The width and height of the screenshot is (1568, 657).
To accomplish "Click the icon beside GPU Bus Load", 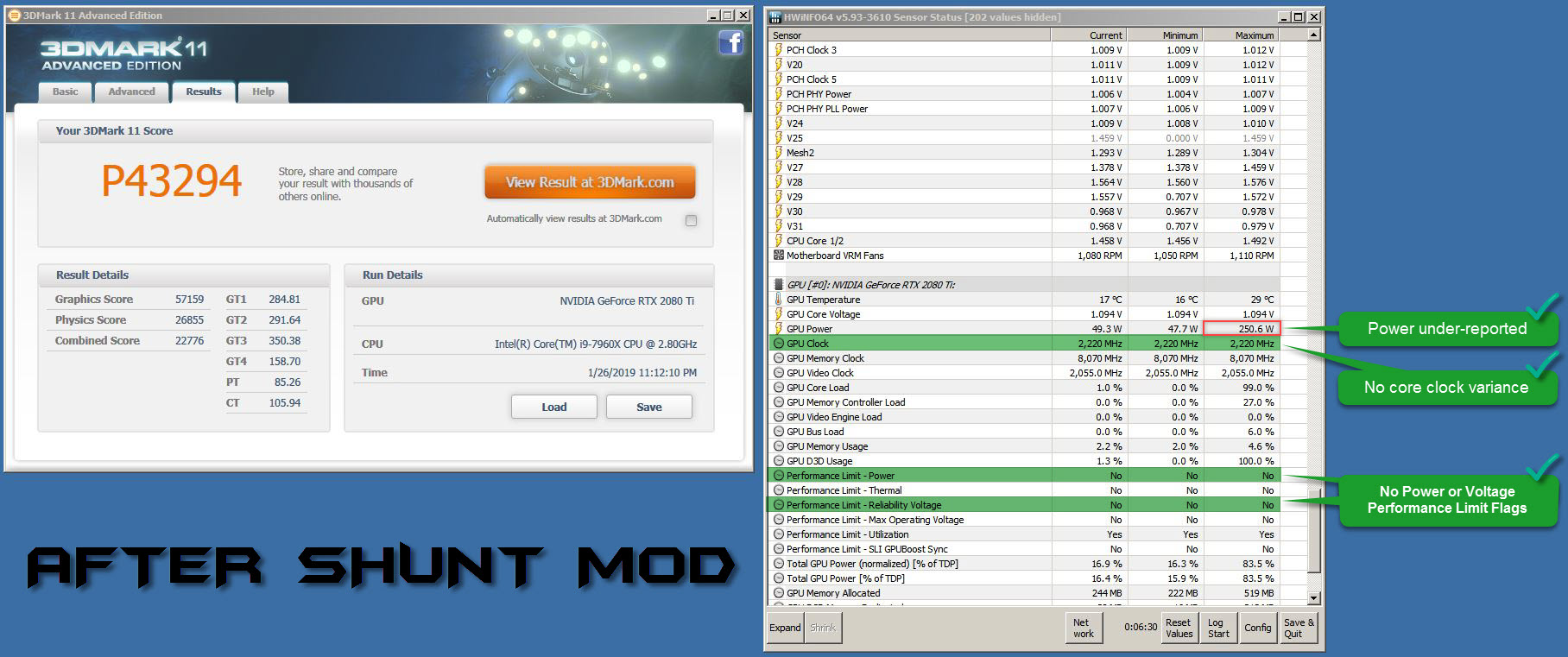I will coord(779,432).
